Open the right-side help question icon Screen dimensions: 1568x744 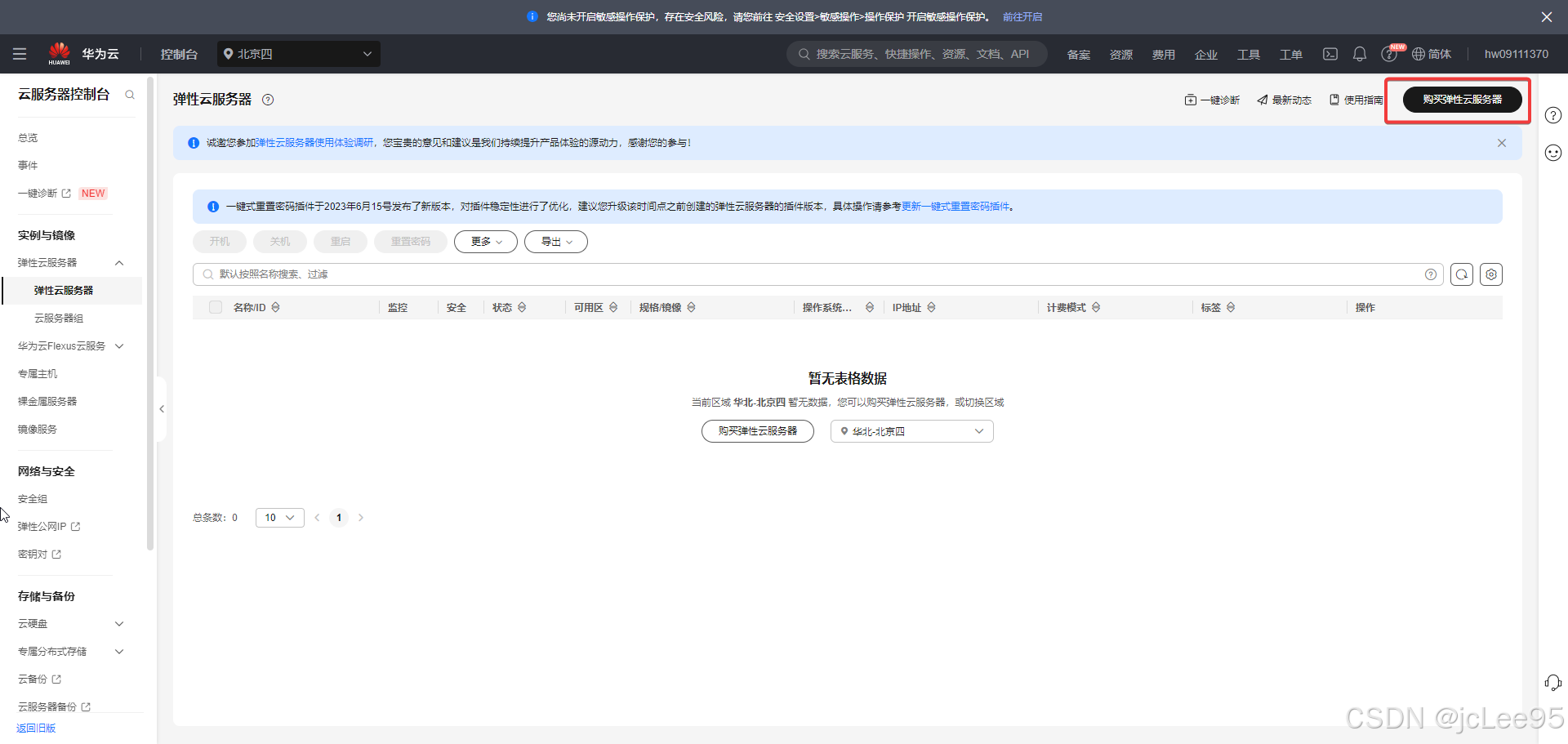coord(1553,115)
